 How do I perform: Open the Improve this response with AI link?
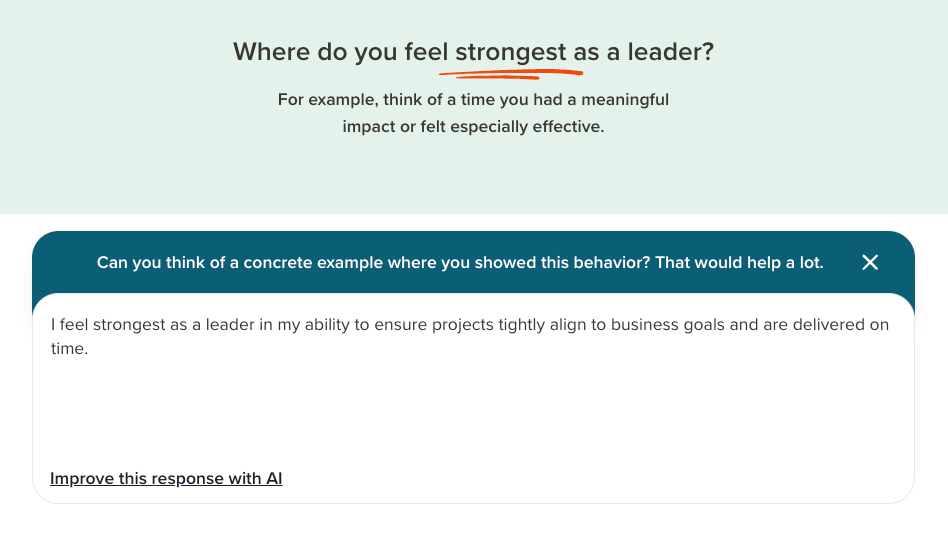[x=166, y=478]
